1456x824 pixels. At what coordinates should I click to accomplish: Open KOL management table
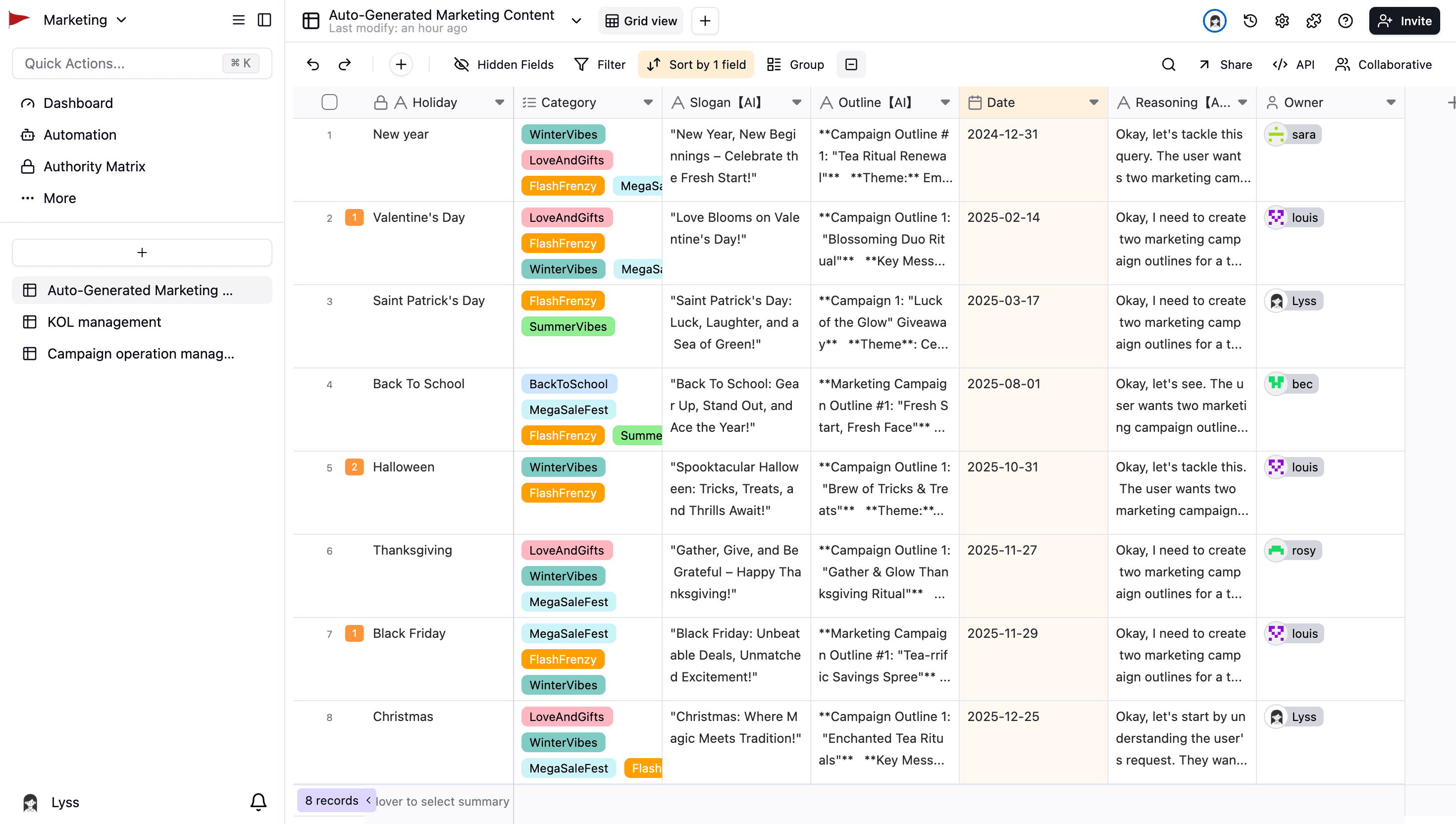(143, 322)
